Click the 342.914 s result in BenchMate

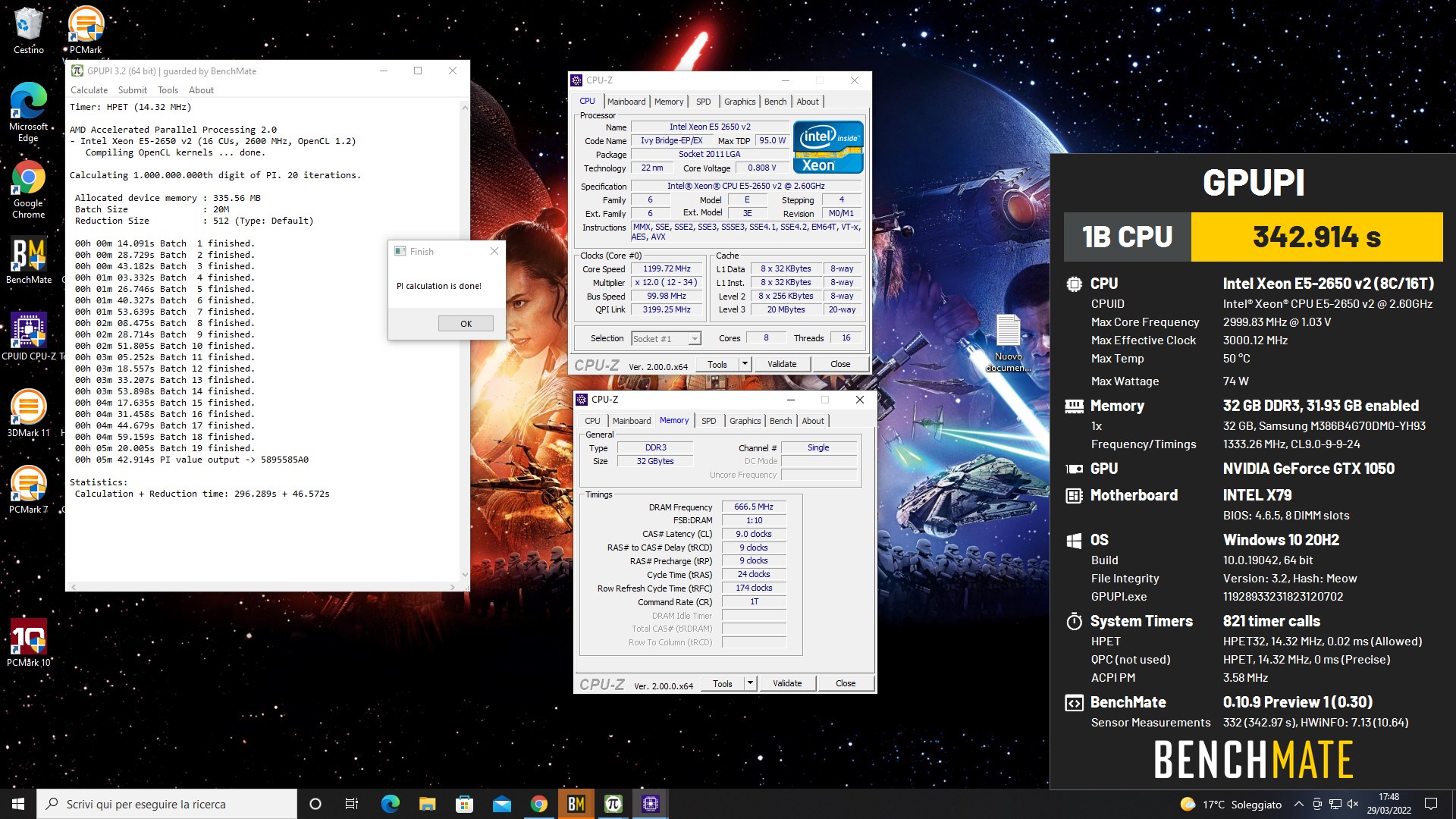(x=1316, y=237)
